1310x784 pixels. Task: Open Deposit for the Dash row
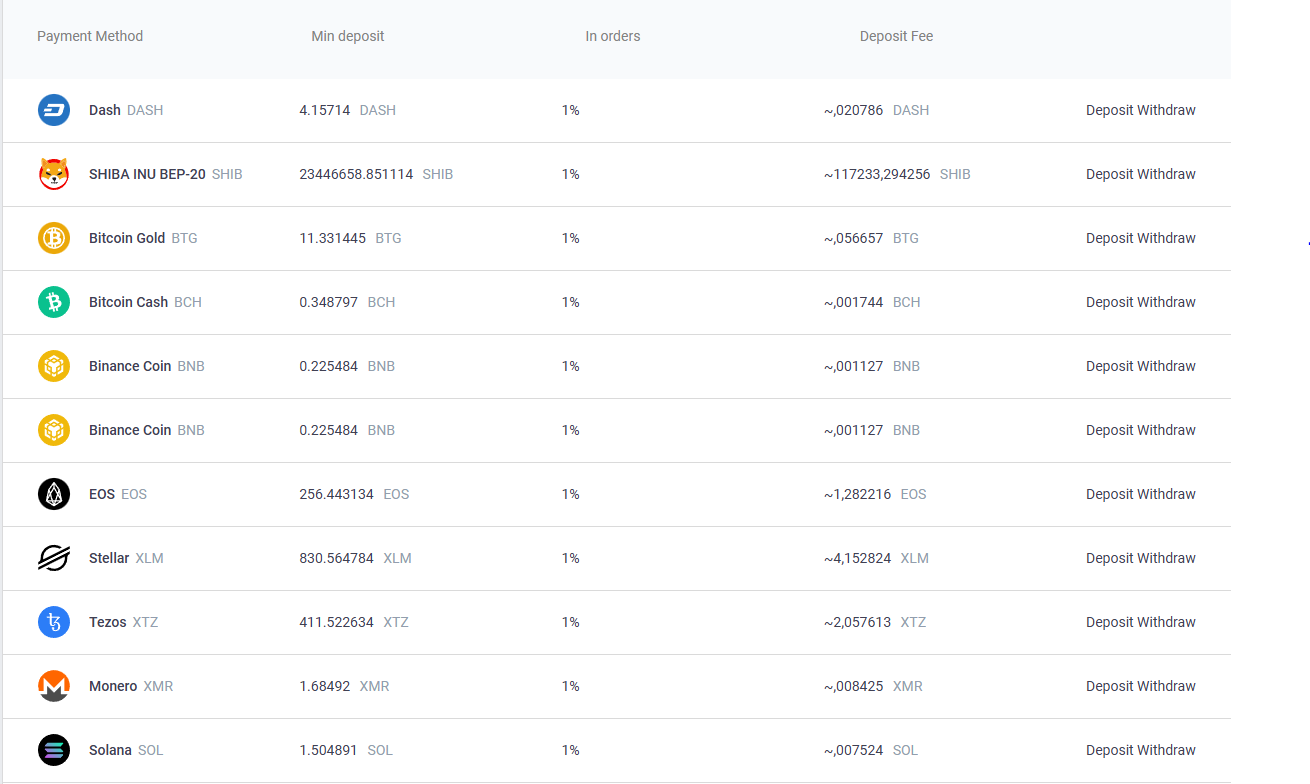(1110, 110)
